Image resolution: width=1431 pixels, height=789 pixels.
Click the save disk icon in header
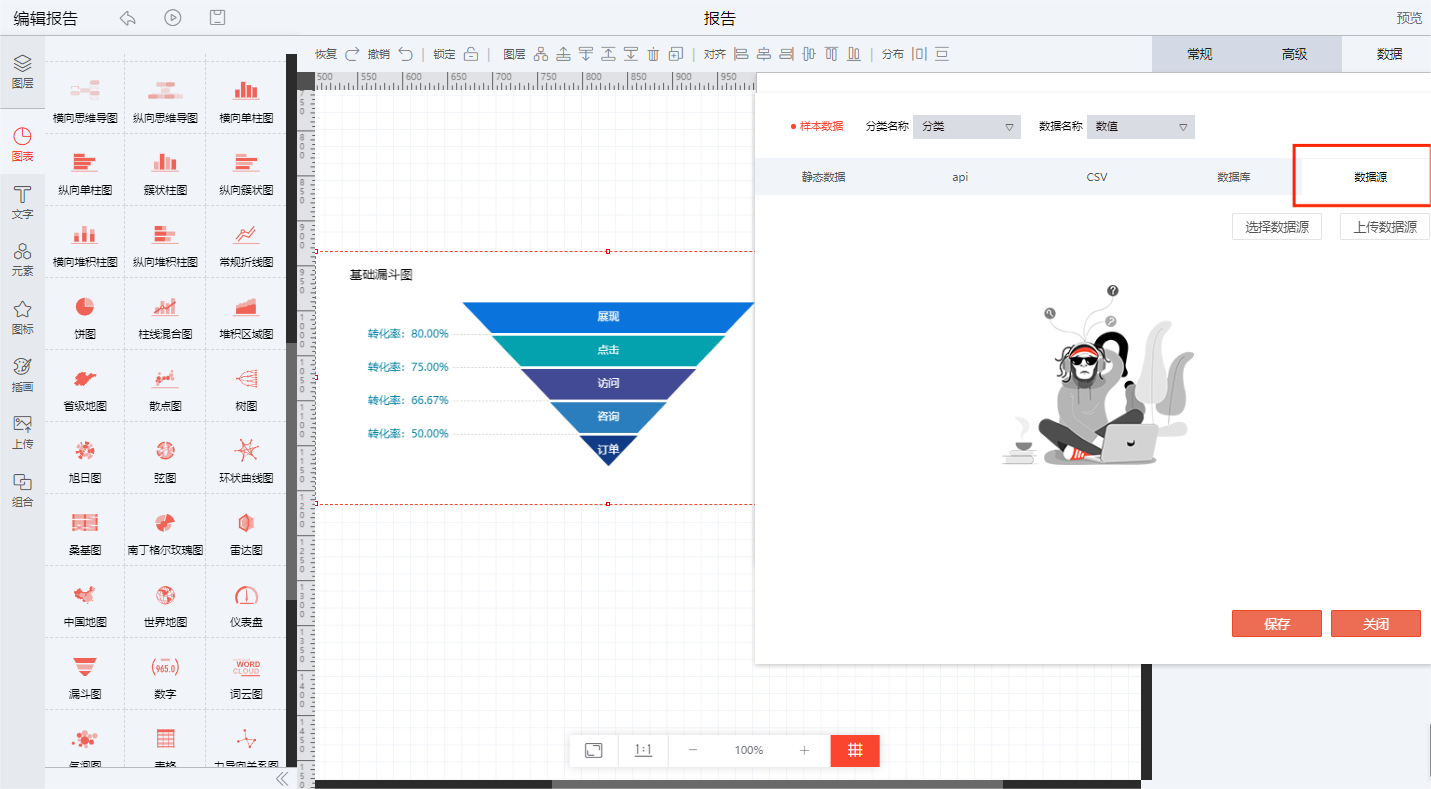tap(218, 18)
